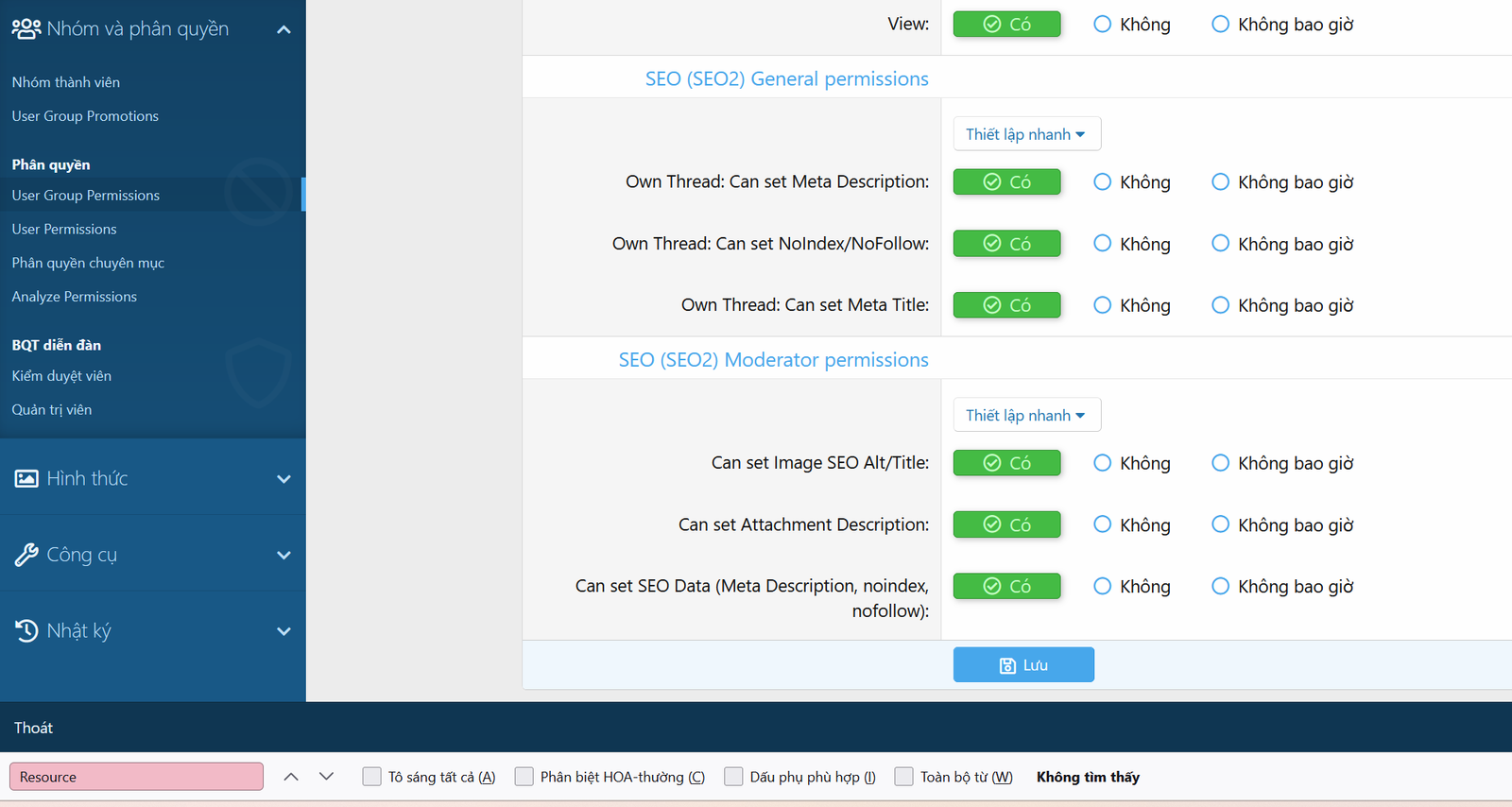Click the save disk icon on Lưu
This screenshot has width=1512, height=807.
click(1007, 665)
